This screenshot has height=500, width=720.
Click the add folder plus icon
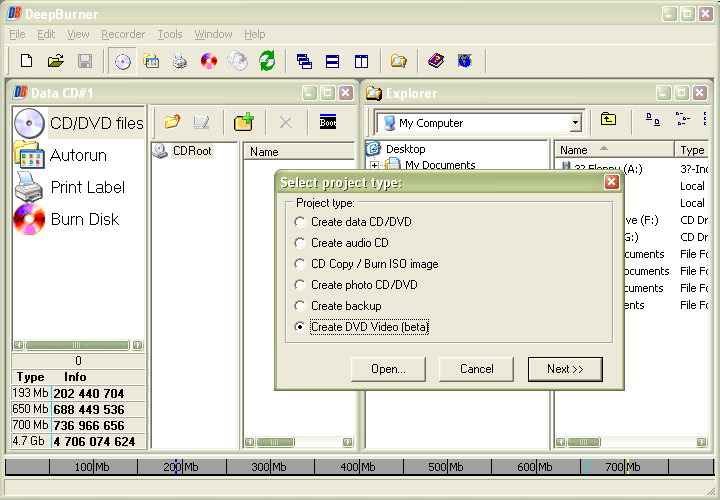(x=243, y=122)
